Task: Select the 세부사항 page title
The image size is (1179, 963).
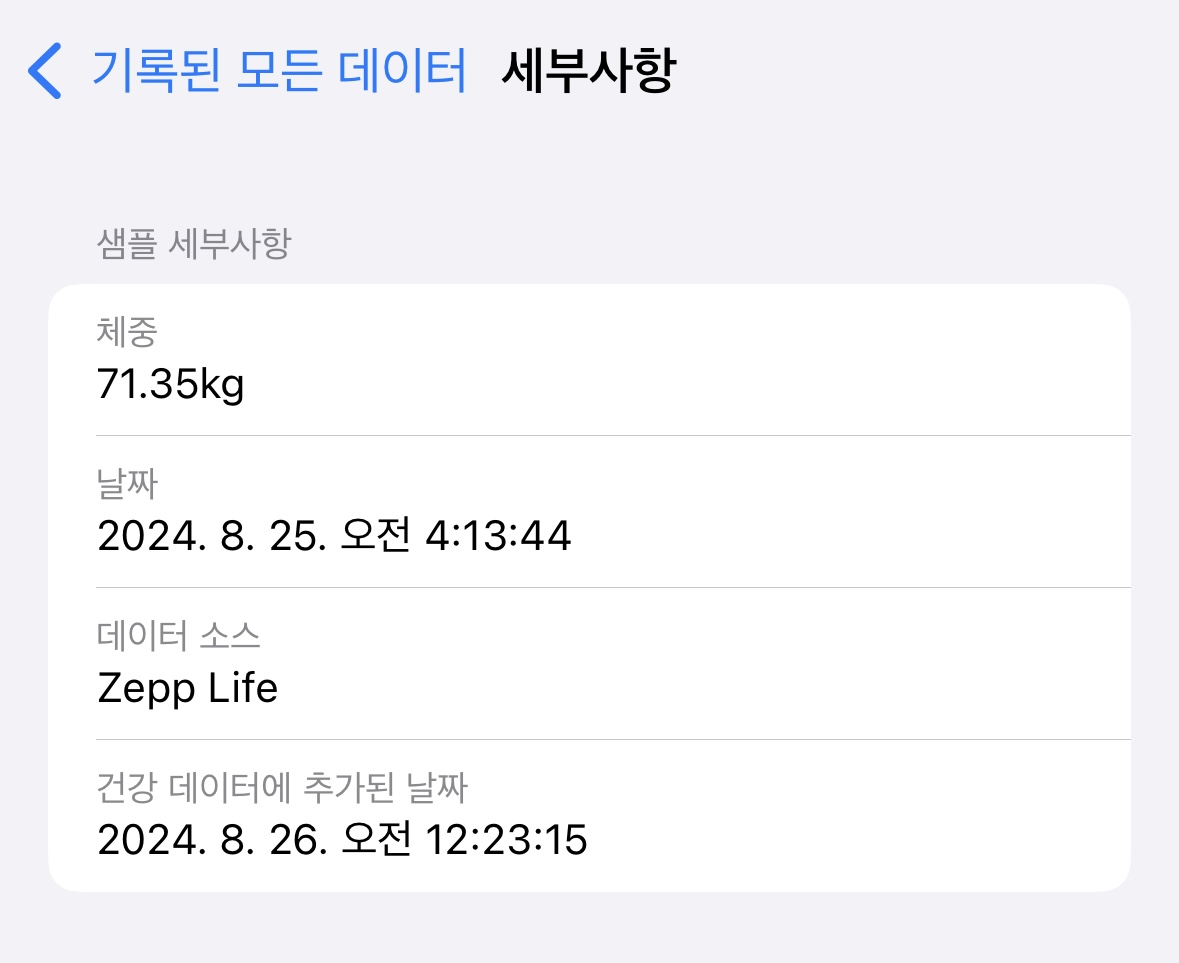Action: coord(589,71)
